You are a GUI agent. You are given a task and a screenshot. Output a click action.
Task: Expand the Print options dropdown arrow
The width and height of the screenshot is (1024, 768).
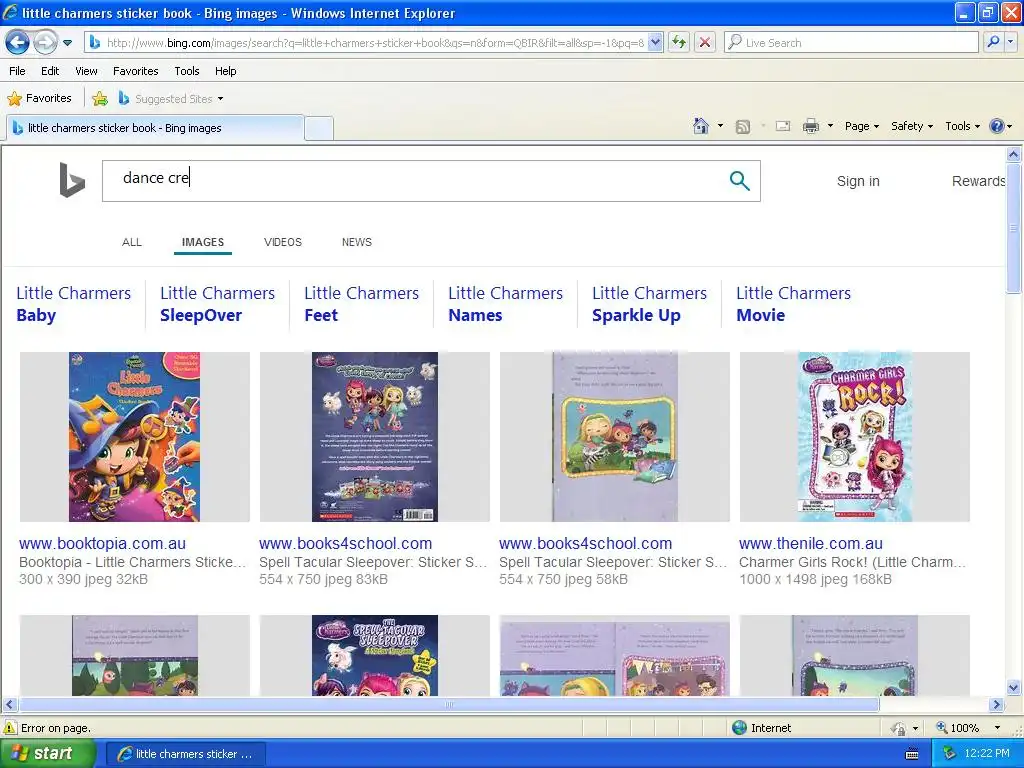tap(830, 126)
